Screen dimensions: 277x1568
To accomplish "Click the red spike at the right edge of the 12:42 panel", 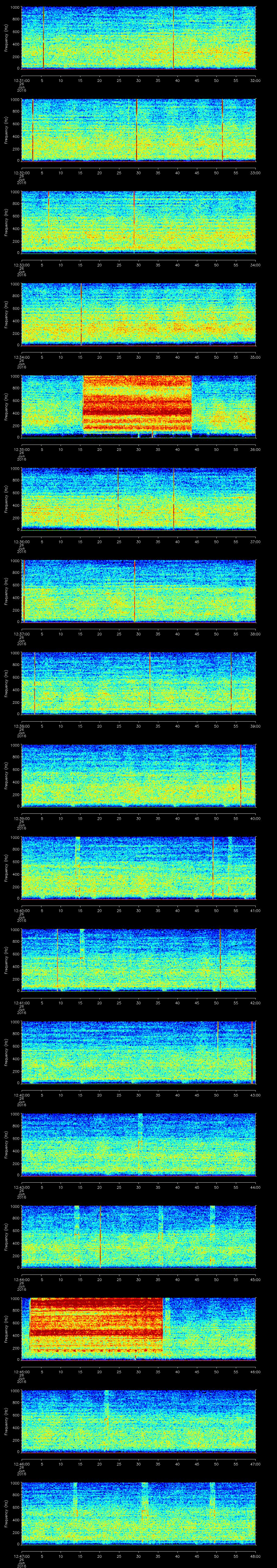I will pyautogui.click(x=252, y=1052).
